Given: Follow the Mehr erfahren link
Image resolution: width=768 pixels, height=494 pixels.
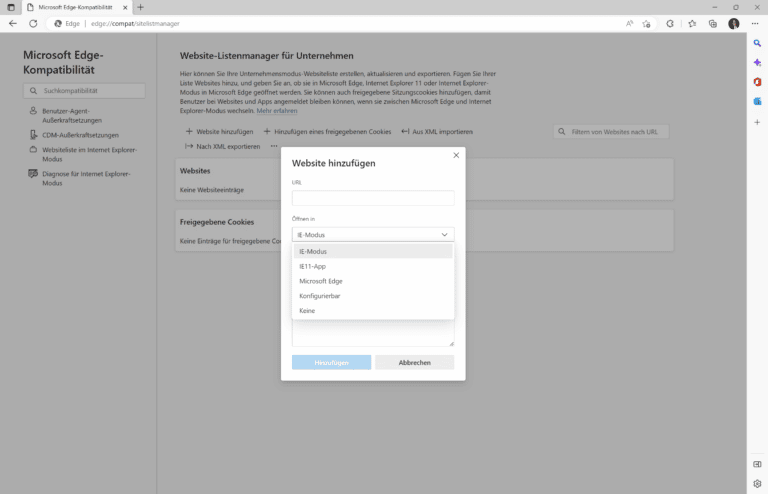Looking at the screenshot, I should click(x=277, y=111).
